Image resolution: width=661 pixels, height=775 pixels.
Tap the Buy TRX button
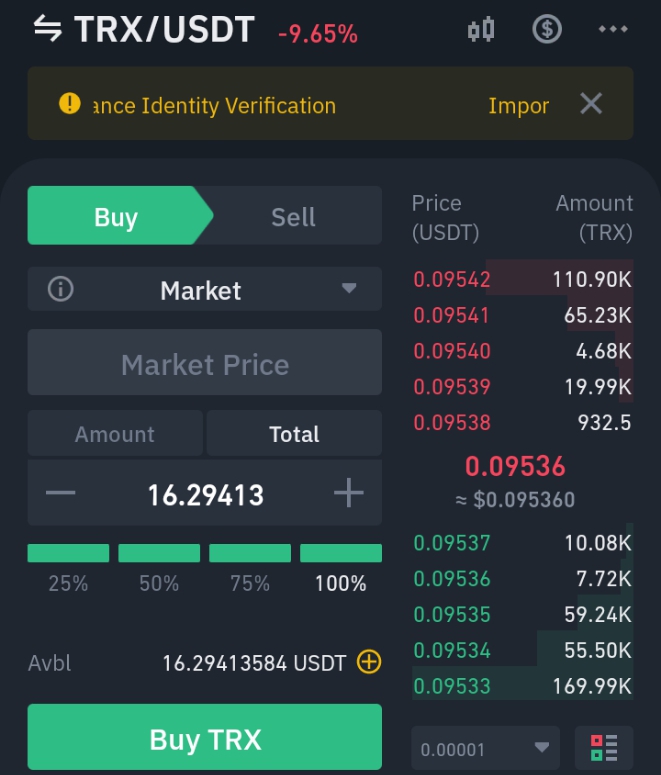click(205, 737)
